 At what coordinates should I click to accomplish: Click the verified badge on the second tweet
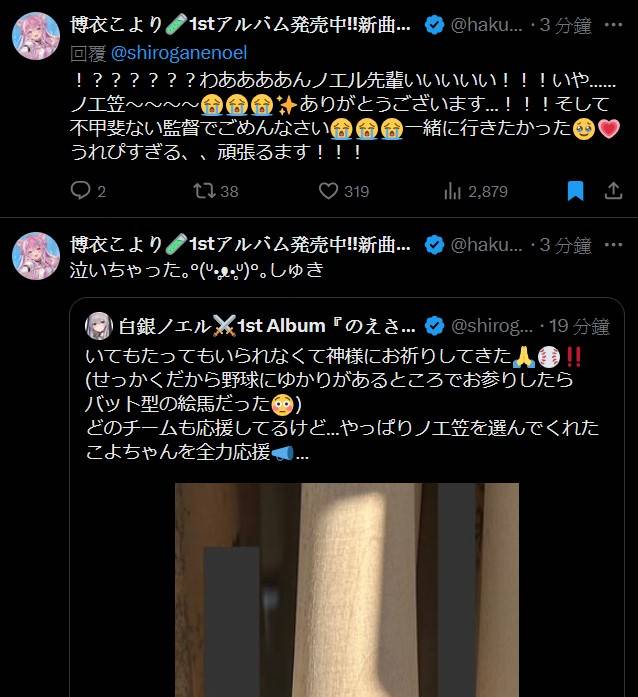tap(434, 245)
